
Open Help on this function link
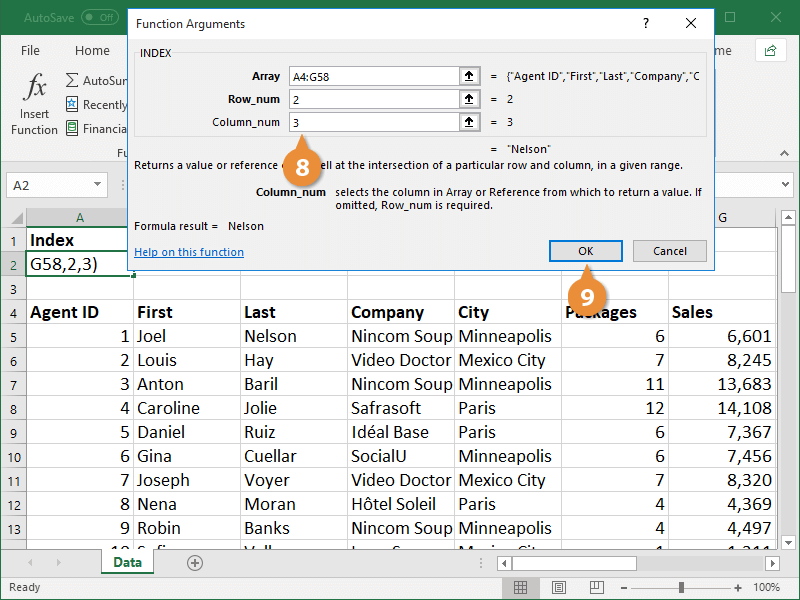pos(188,251)
